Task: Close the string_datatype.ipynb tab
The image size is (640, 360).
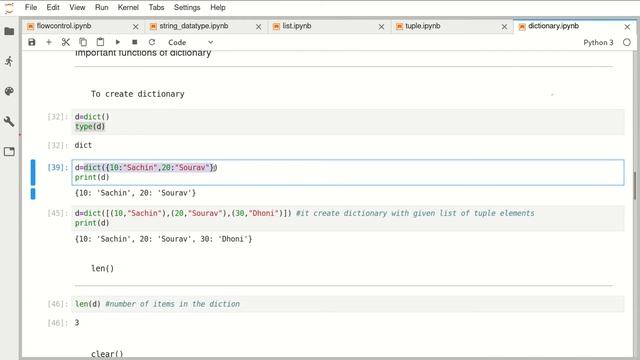Action: 258,27
